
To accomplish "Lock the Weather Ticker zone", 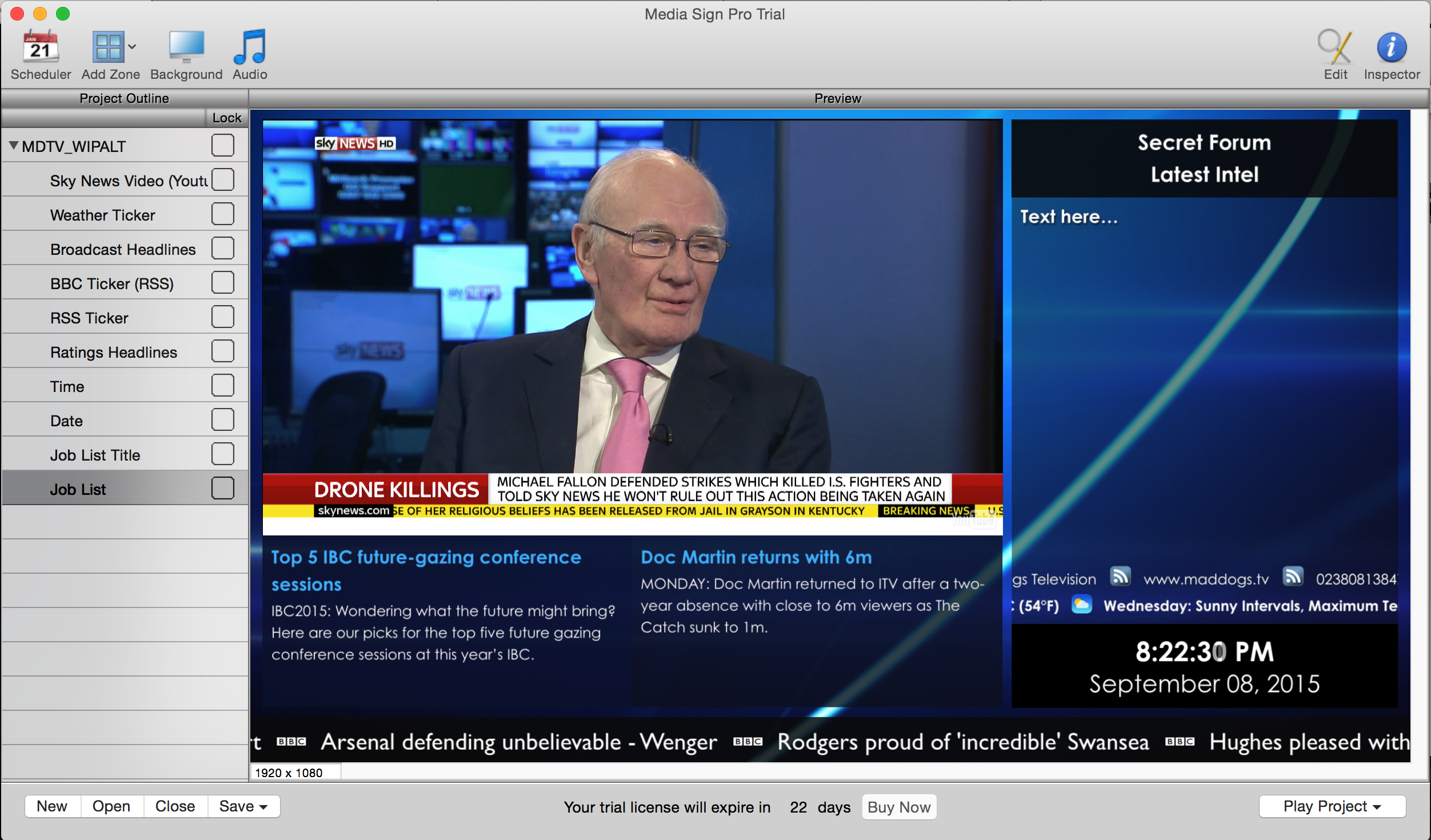I will 222,214.
